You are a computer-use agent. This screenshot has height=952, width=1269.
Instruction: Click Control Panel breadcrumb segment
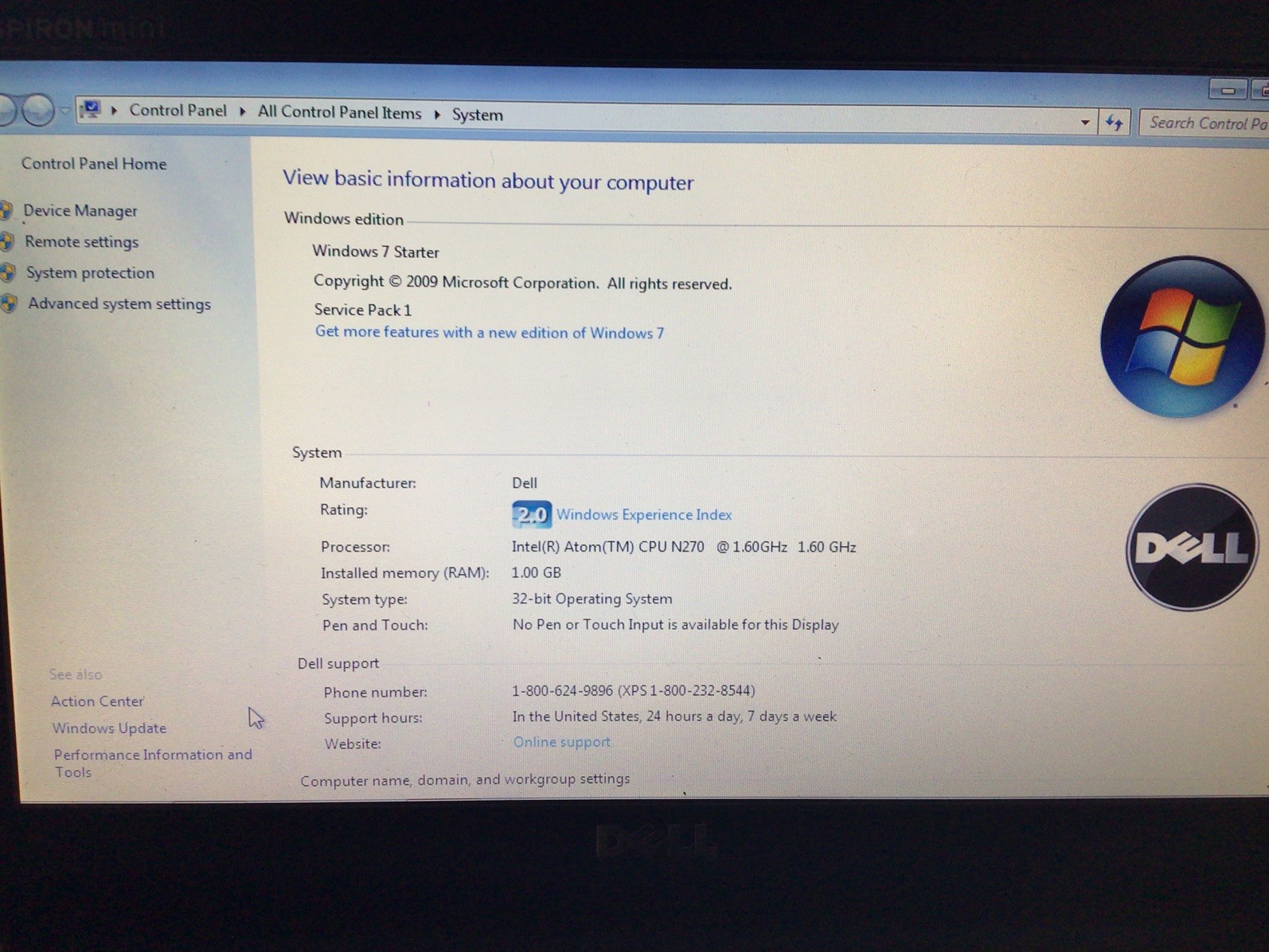(x=178, y=111)
